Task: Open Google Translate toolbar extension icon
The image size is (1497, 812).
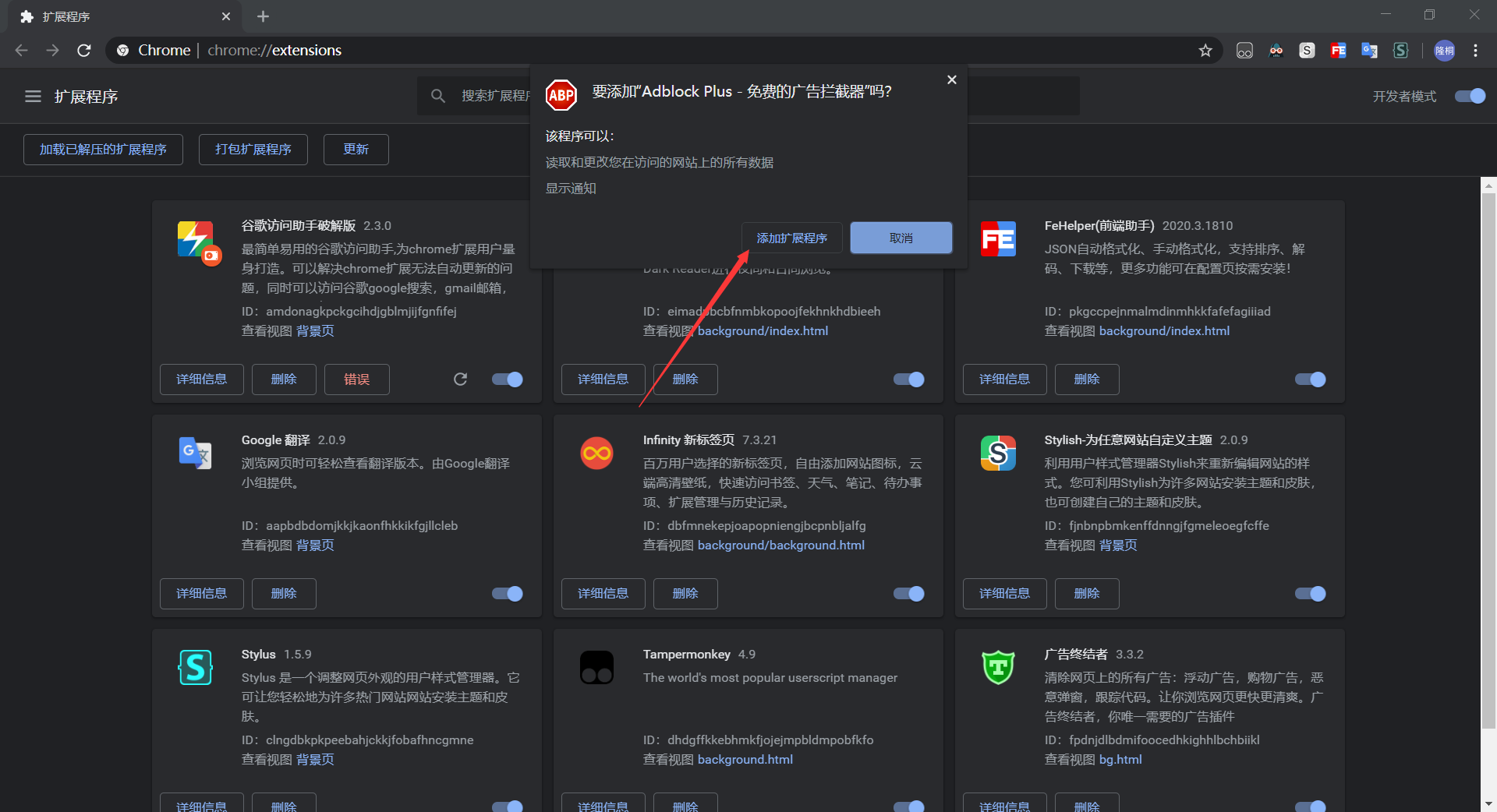Action: click(x=1370, y=51)
